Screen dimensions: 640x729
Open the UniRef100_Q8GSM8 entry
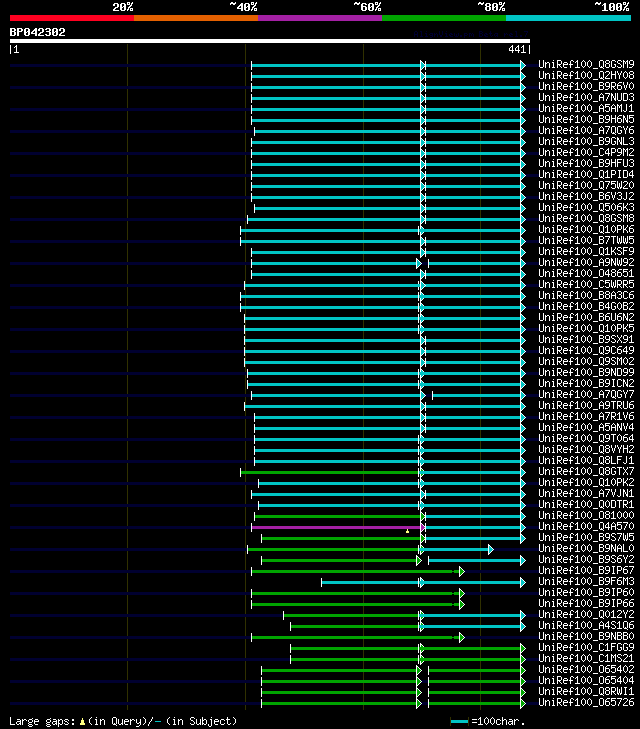pyautogui.click(x=586, y=219)
